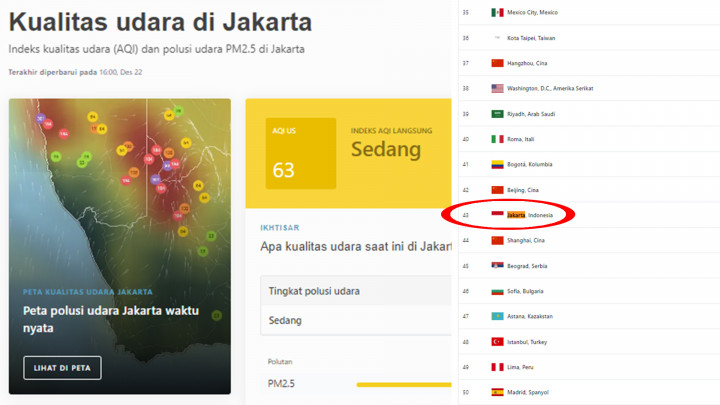
Task: Click the last updated time 16:00, Des 22
Action: pos(121,72)
